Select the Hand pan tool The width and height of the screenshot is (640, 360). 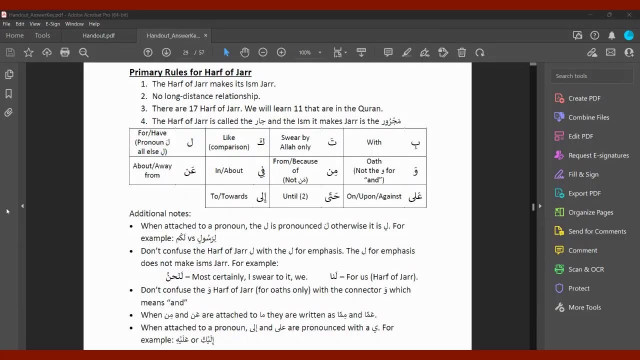[244, 52]
